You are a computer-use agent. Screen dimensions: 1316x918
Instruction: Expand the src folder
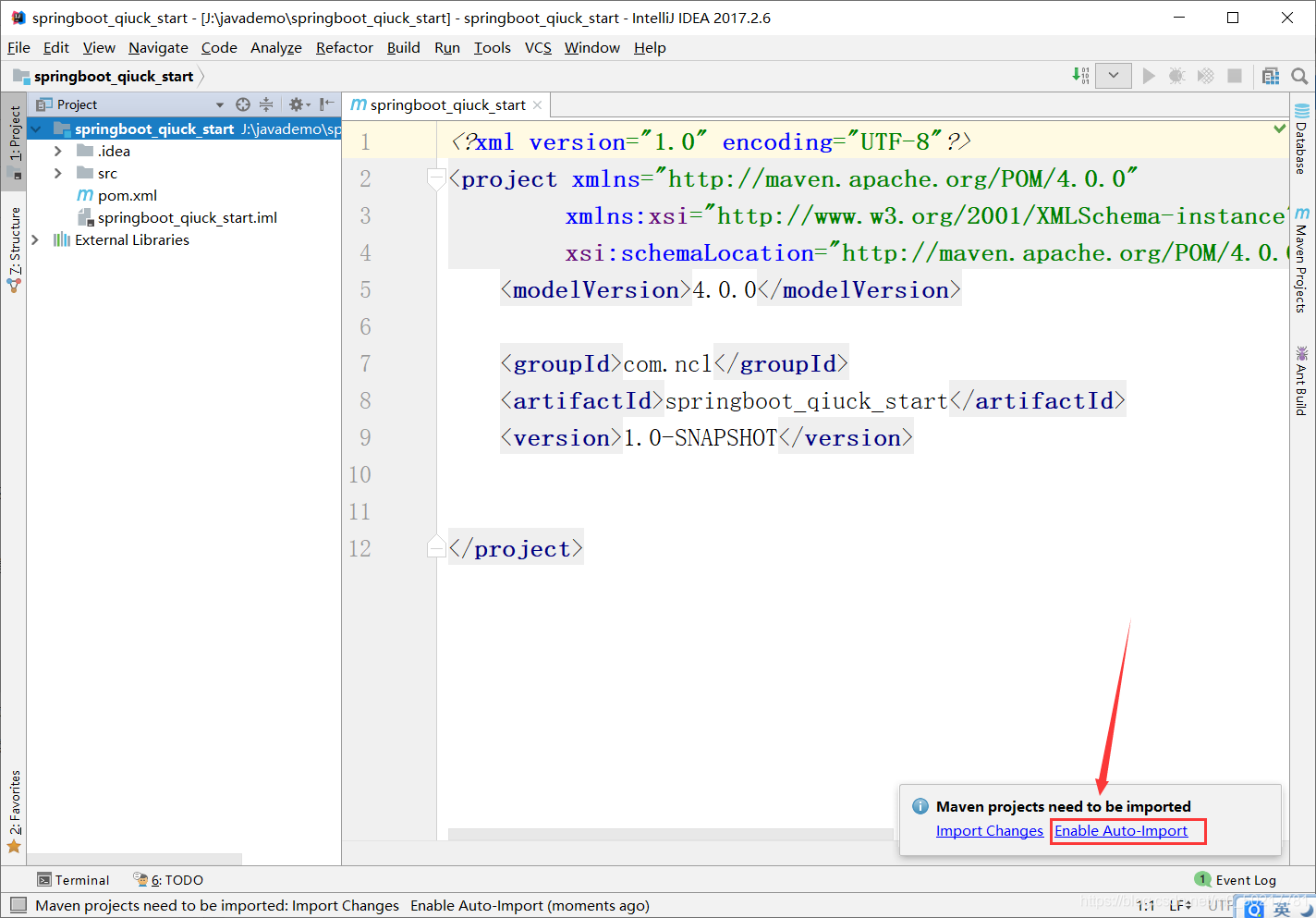[x=58, y=173]
